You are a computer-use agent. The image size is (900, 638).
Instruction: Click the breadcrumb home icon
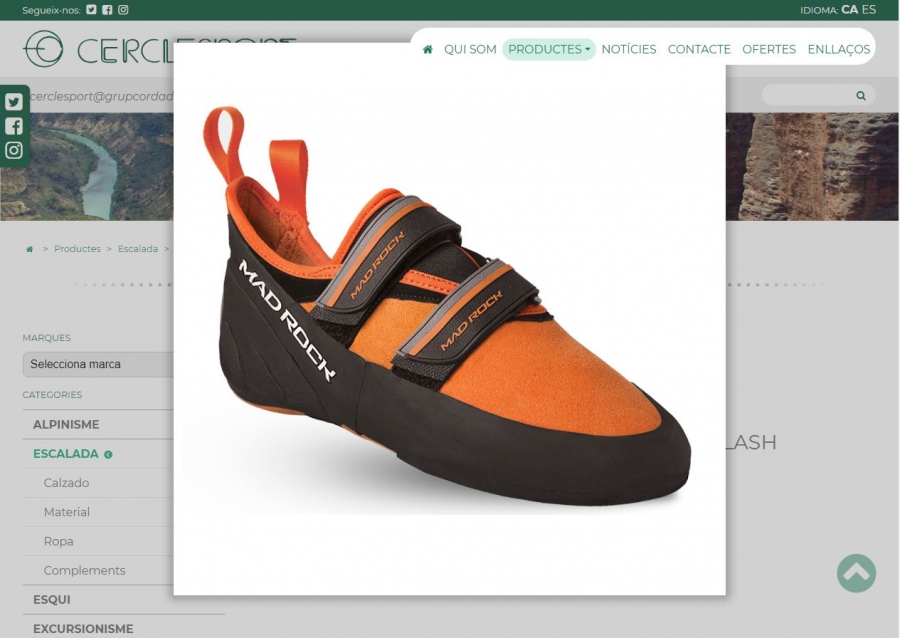tap(30, 249)
